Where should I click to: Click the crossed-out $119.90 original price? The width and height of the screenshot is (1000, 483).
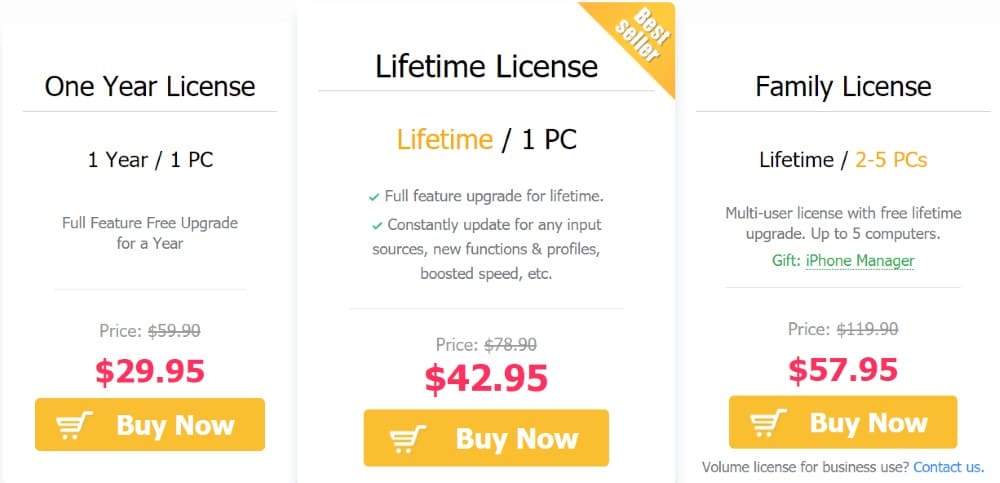point(867,329)
